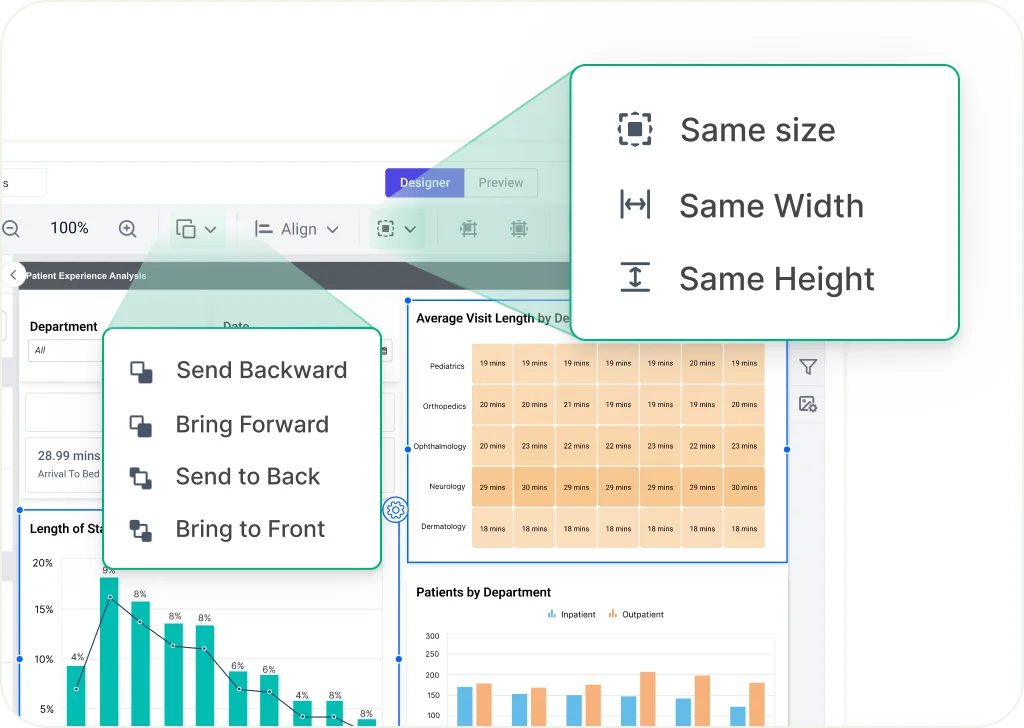Collapse the left panel with arrow icon
Screen dimensions: 1024x728
tap(13, 275)
